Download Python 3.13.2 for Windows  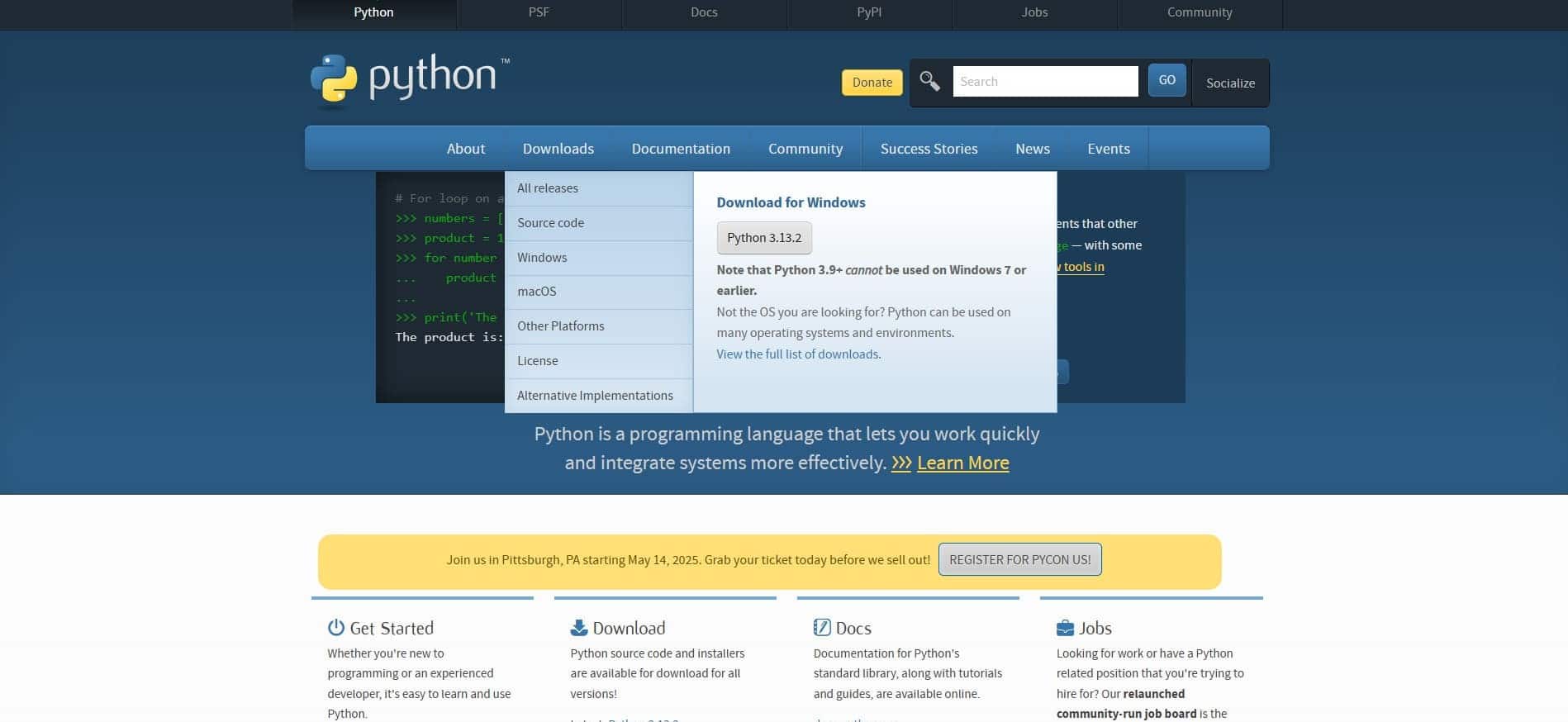pyautogui.click(x=764, y=238)
